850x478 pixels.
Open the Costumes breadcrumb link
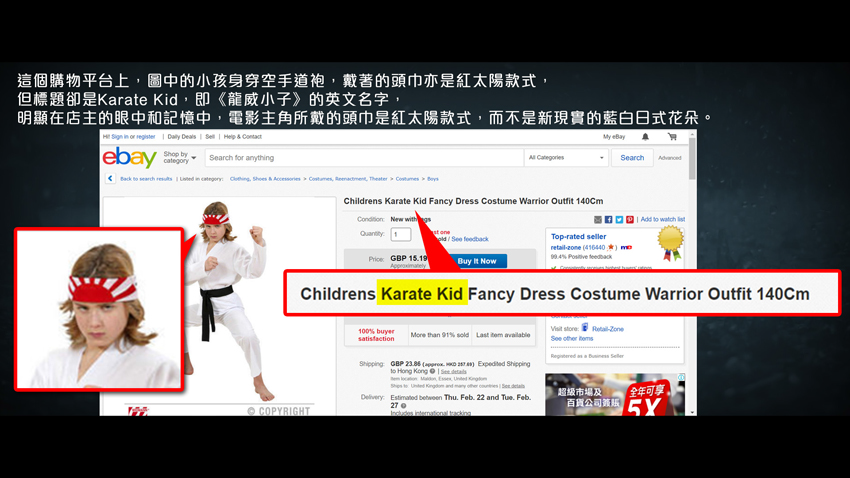pos(407,178)
